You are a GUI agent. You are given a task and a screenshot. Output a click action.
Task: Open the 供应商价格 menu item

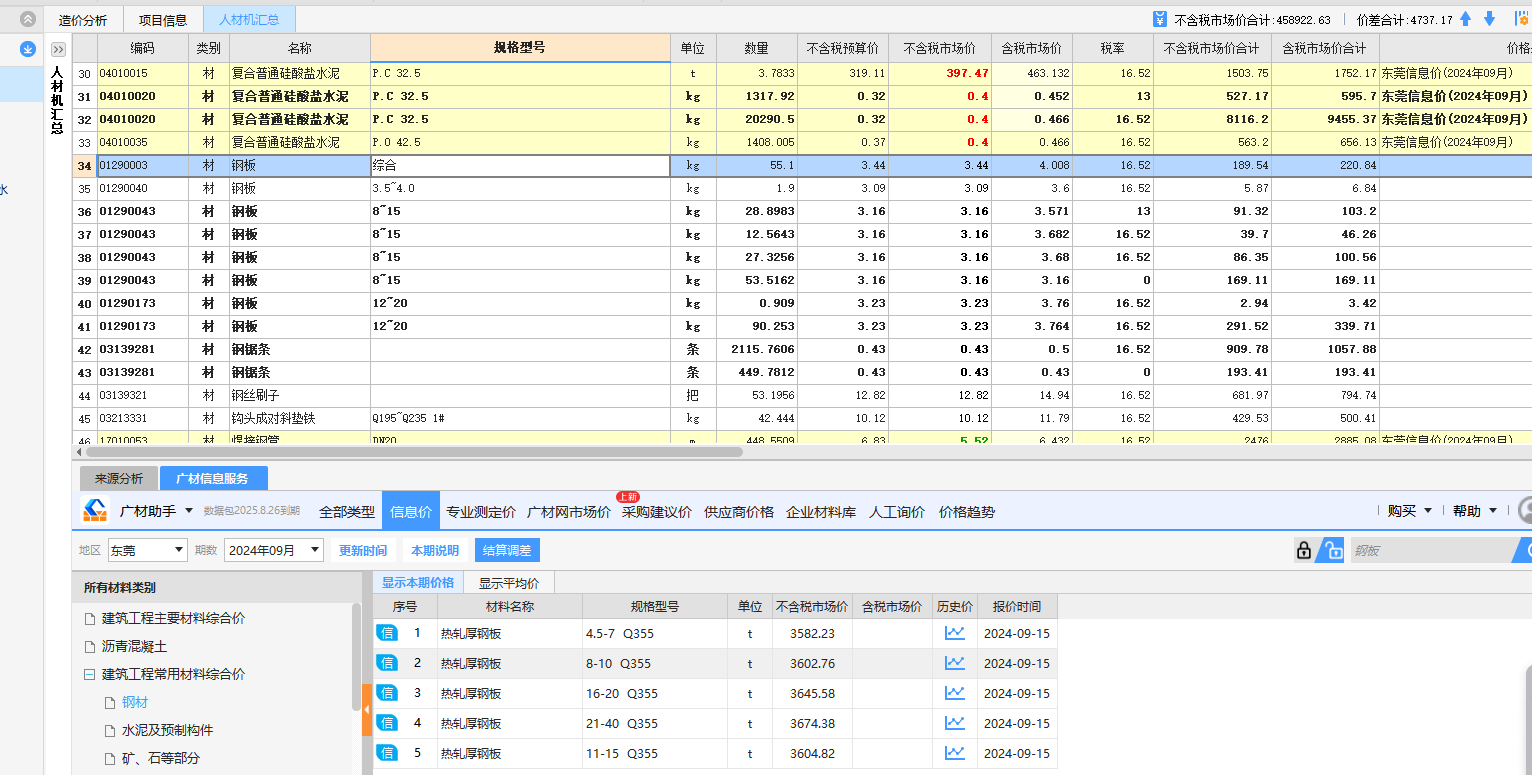coord(739,512)
